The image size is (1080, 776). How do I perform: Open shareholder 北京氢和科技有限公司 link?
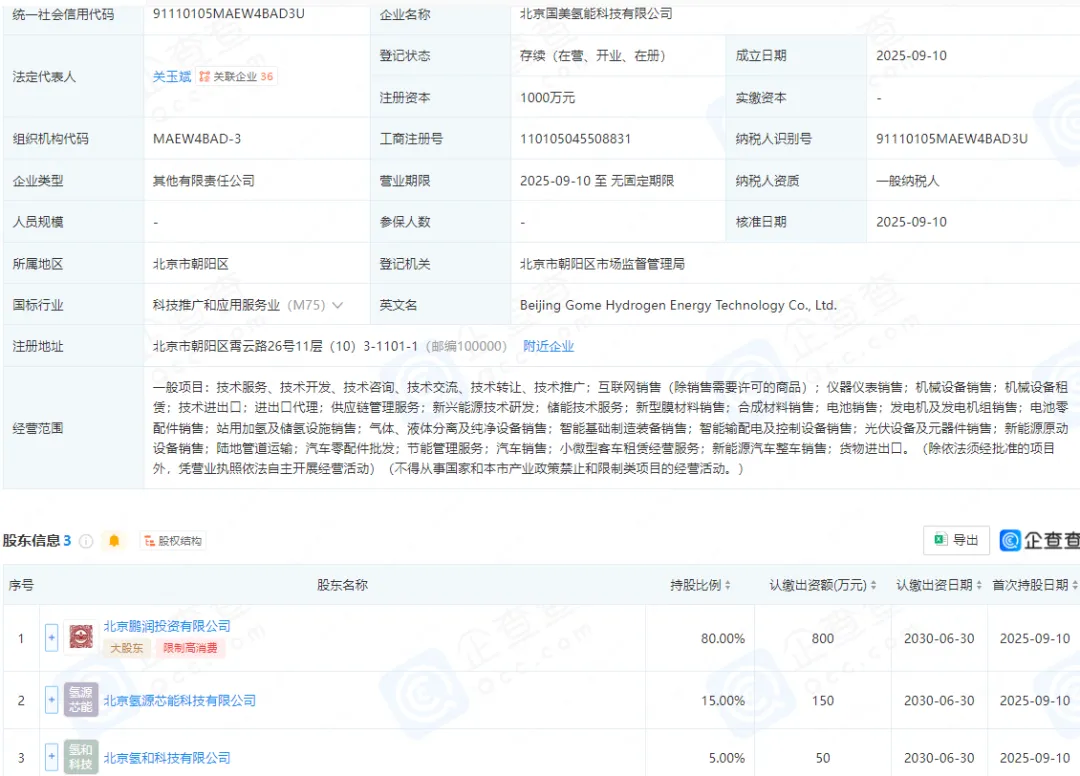[x=167, y=758]
